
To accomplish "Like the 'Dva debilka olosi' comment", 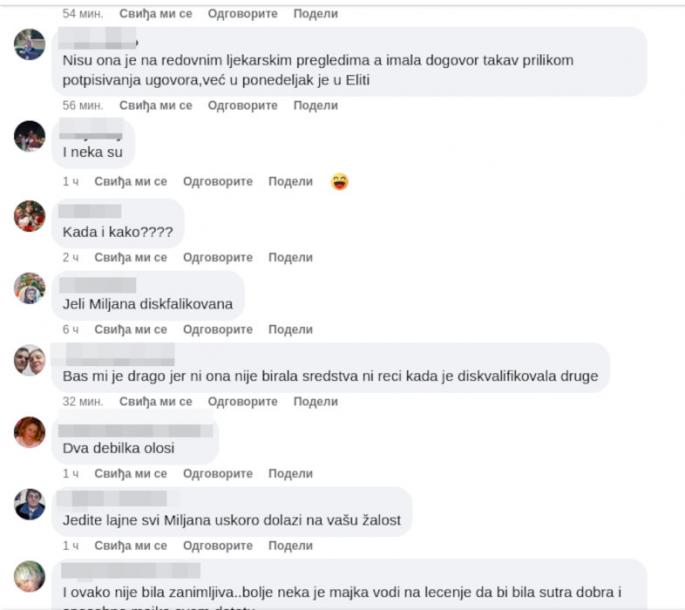I will 131,474.
